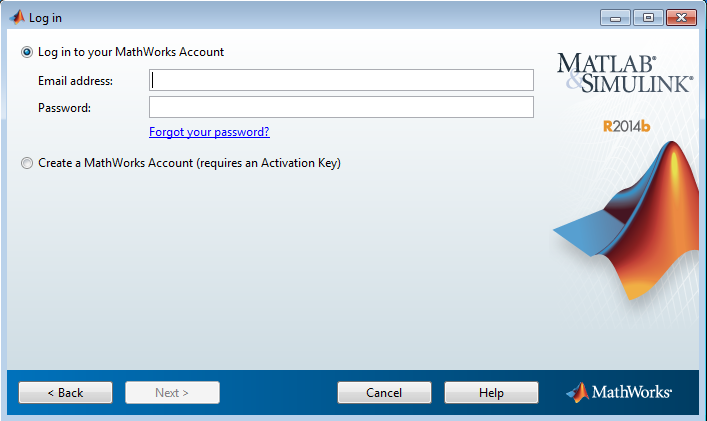This screenshot has height=421, width=707.
Task: Click the Password input field
Action: (341, 107)
